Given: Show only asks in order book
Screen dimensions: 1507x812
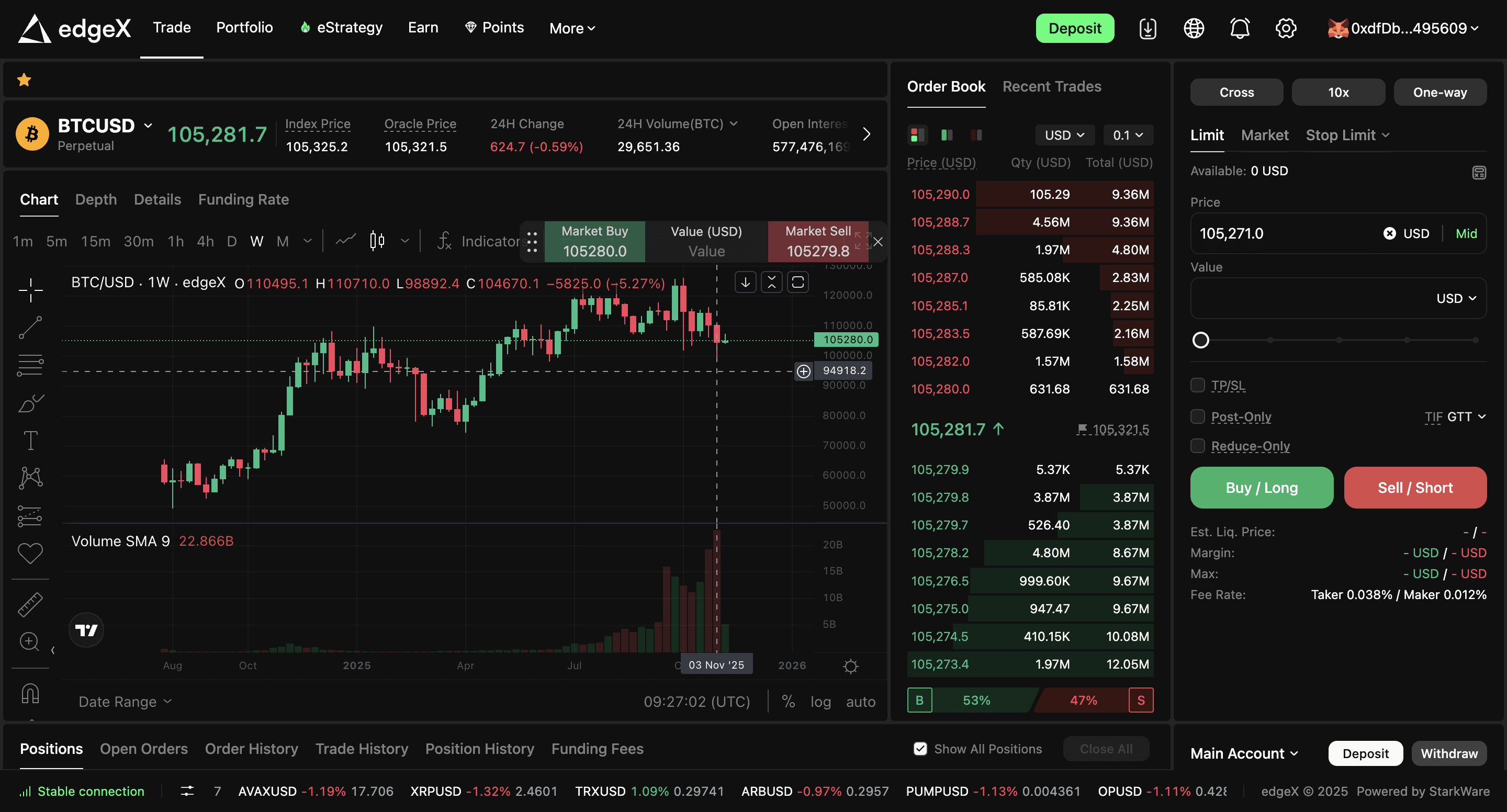Looking at the screenshot, I should click(976, 135).
